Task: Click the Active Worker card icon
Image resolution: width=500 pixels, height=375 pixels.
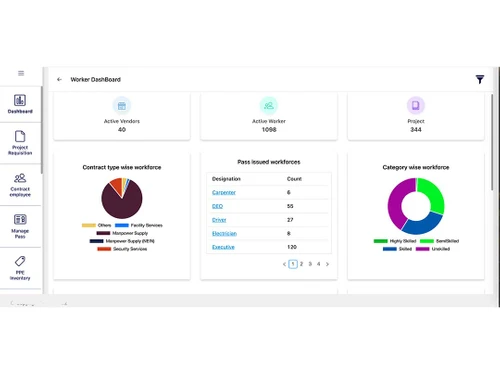Action: pyautogui.click(x=269, y=106)
